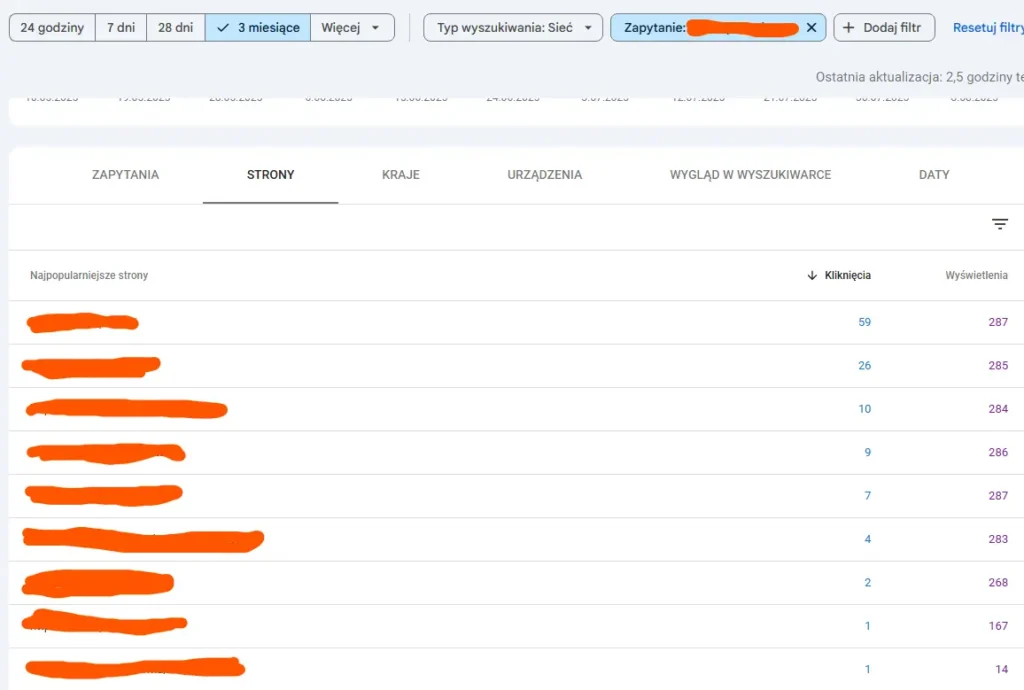Select the 28 dni date range
Image resolution: width=1024 pixels, height=690 pixels.
175,28
